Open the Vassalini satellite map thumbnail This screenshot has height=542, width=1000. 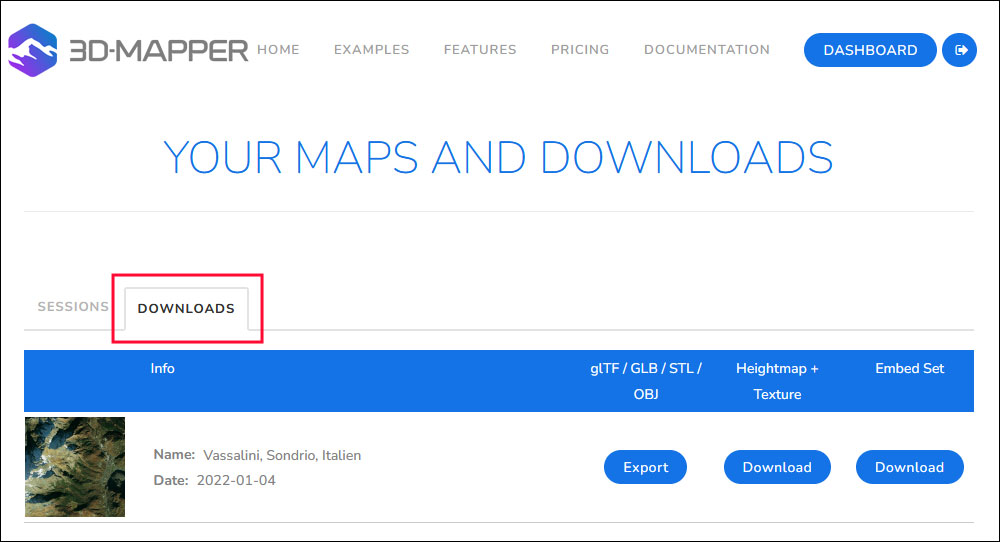tap(75, 467)
